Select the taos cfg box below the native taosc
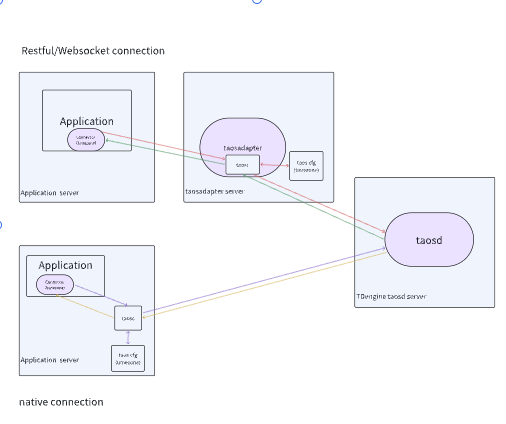 128,358
